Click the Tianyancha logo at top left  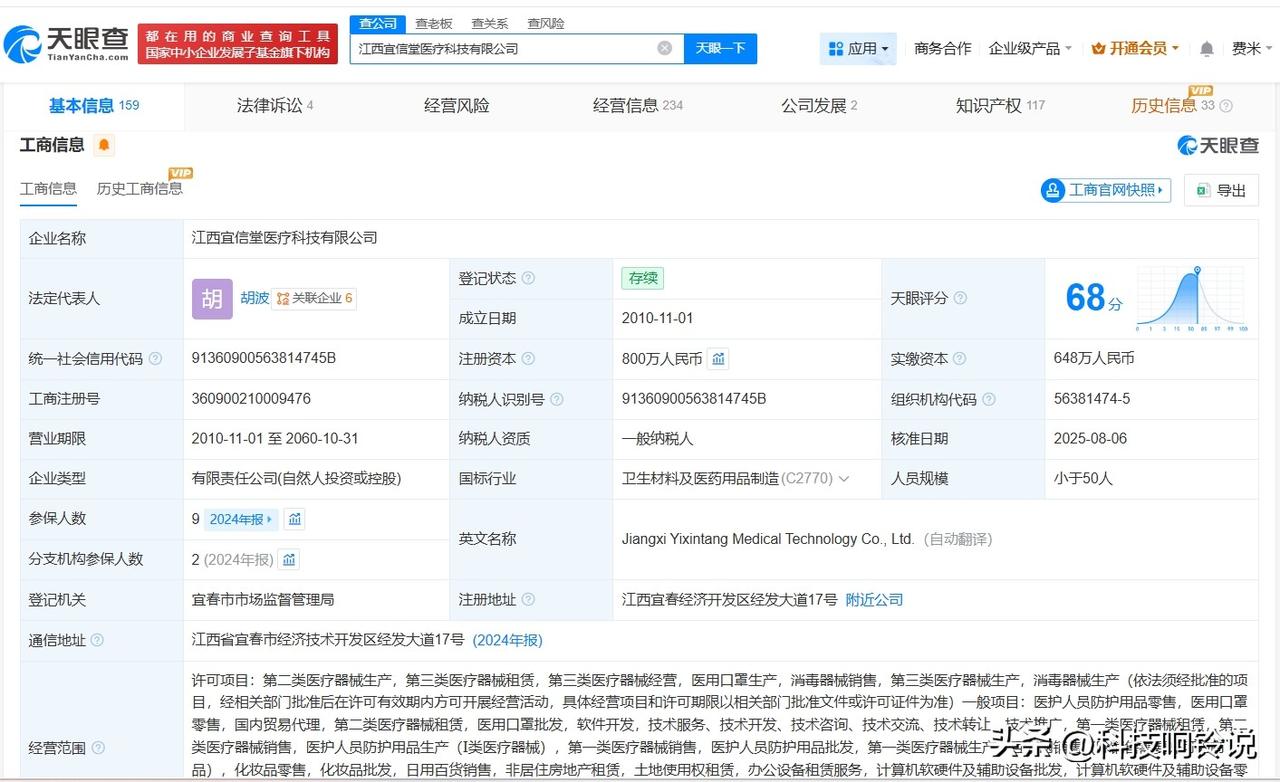pyautogui.click(x=66, y=43)
